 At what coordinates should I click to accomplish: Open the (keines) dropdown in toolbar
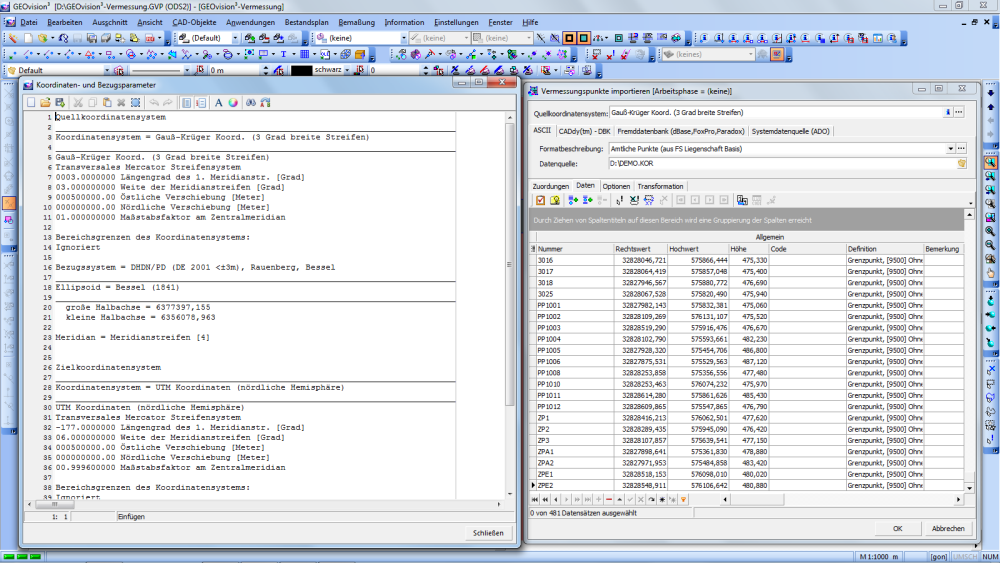[750, 54]
